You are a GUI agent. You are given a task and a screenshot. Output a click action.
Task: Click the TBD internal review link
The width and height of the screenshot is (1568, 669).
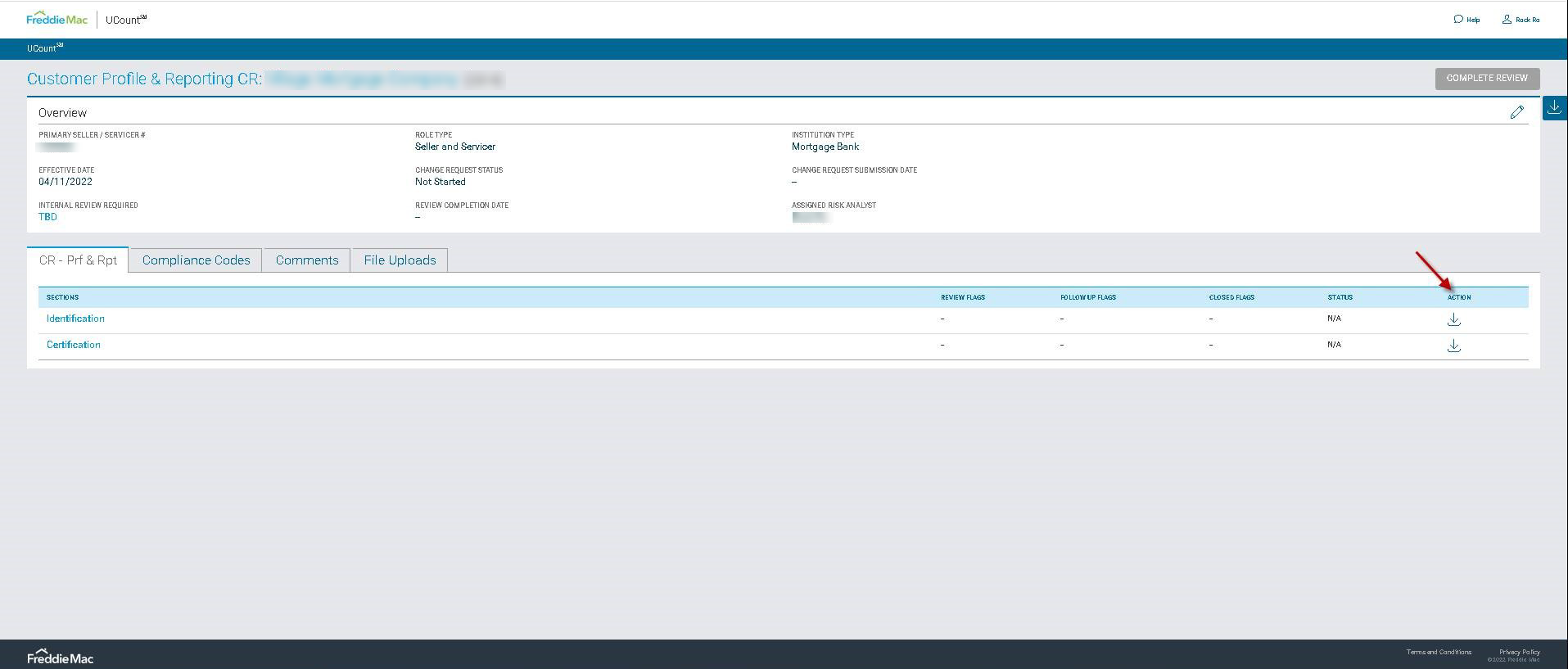point(47,217)
